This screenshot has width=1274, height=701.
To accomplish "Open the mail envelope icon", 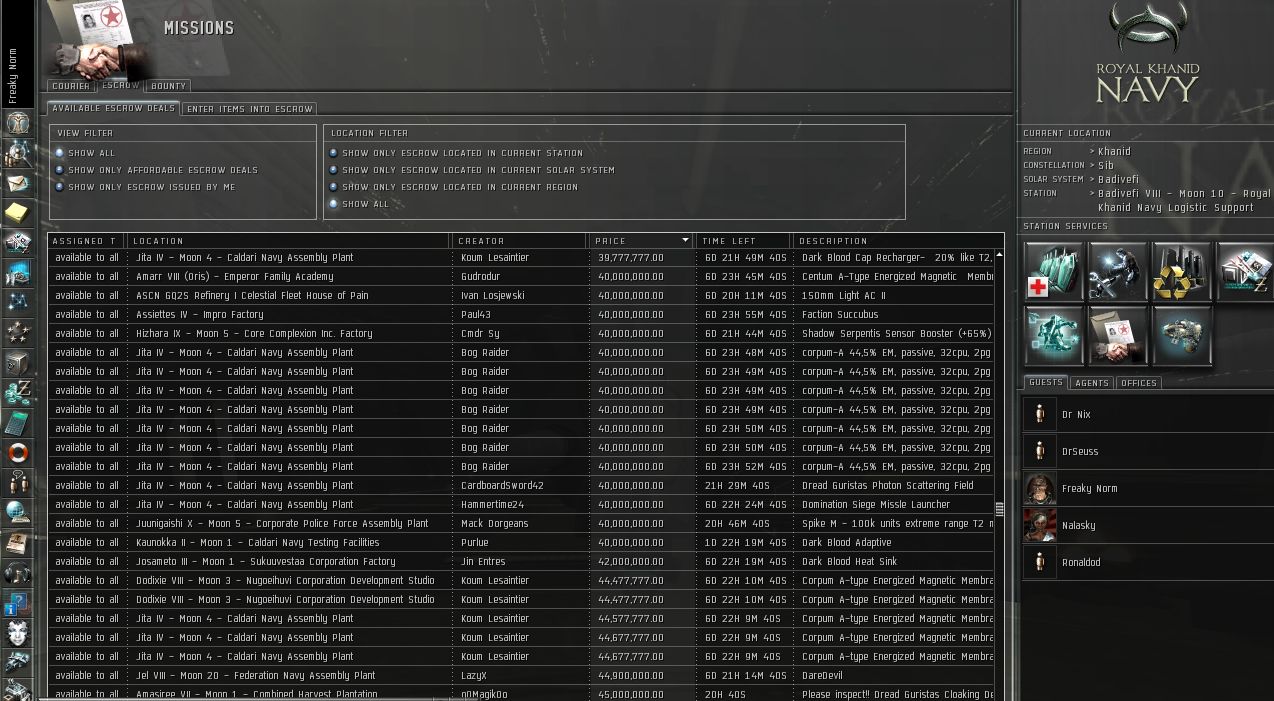I will 18,183.
